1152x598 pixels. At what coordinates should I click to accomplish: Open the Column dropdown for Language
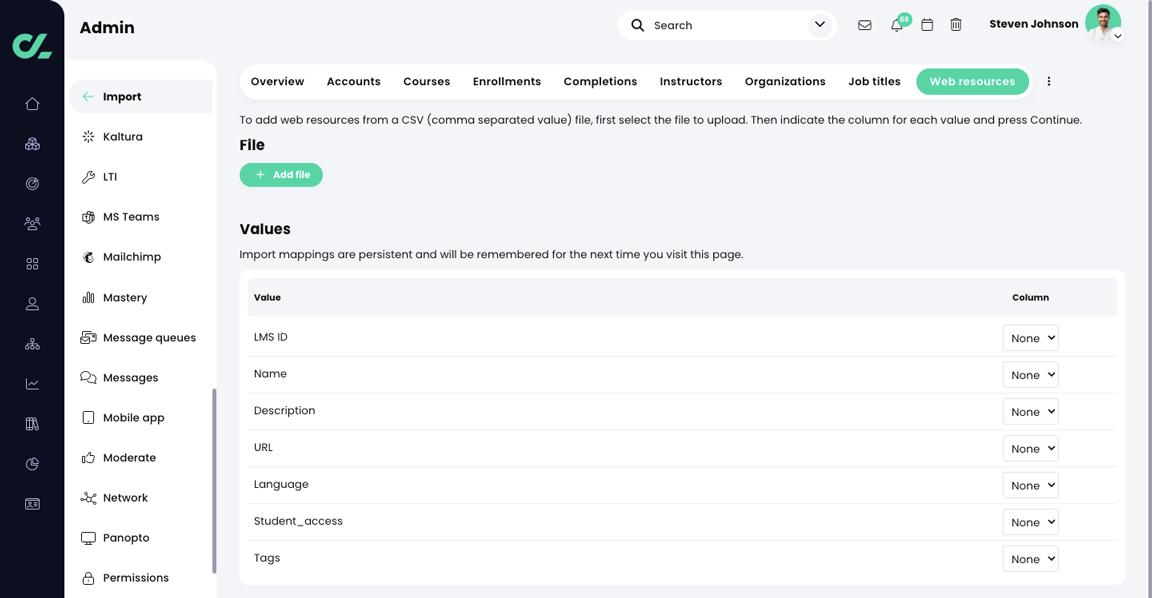pyautogui.click(x=1030, y=485)
